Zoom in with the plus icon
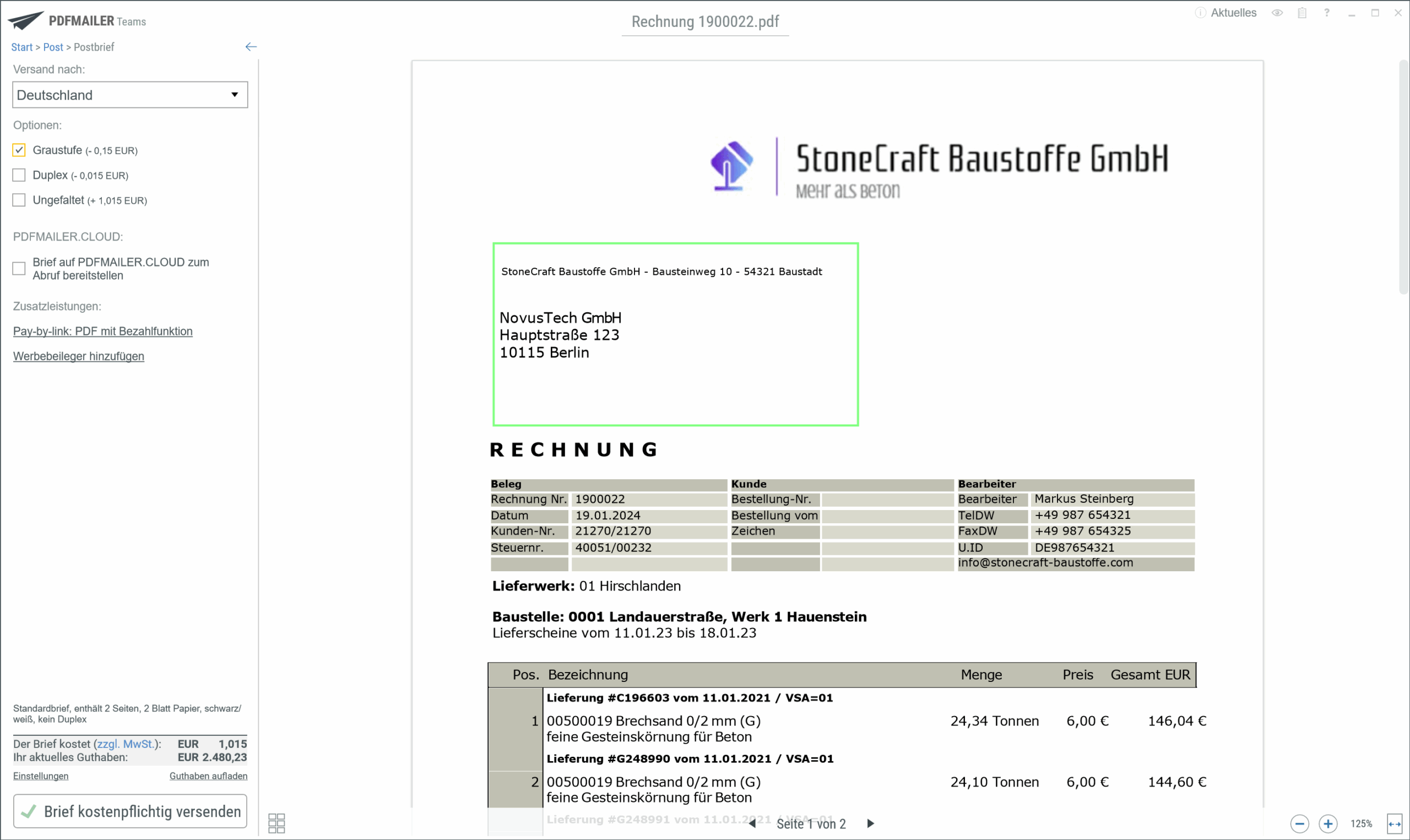Screen dimensions: 1410x840 click(1327, 823)
